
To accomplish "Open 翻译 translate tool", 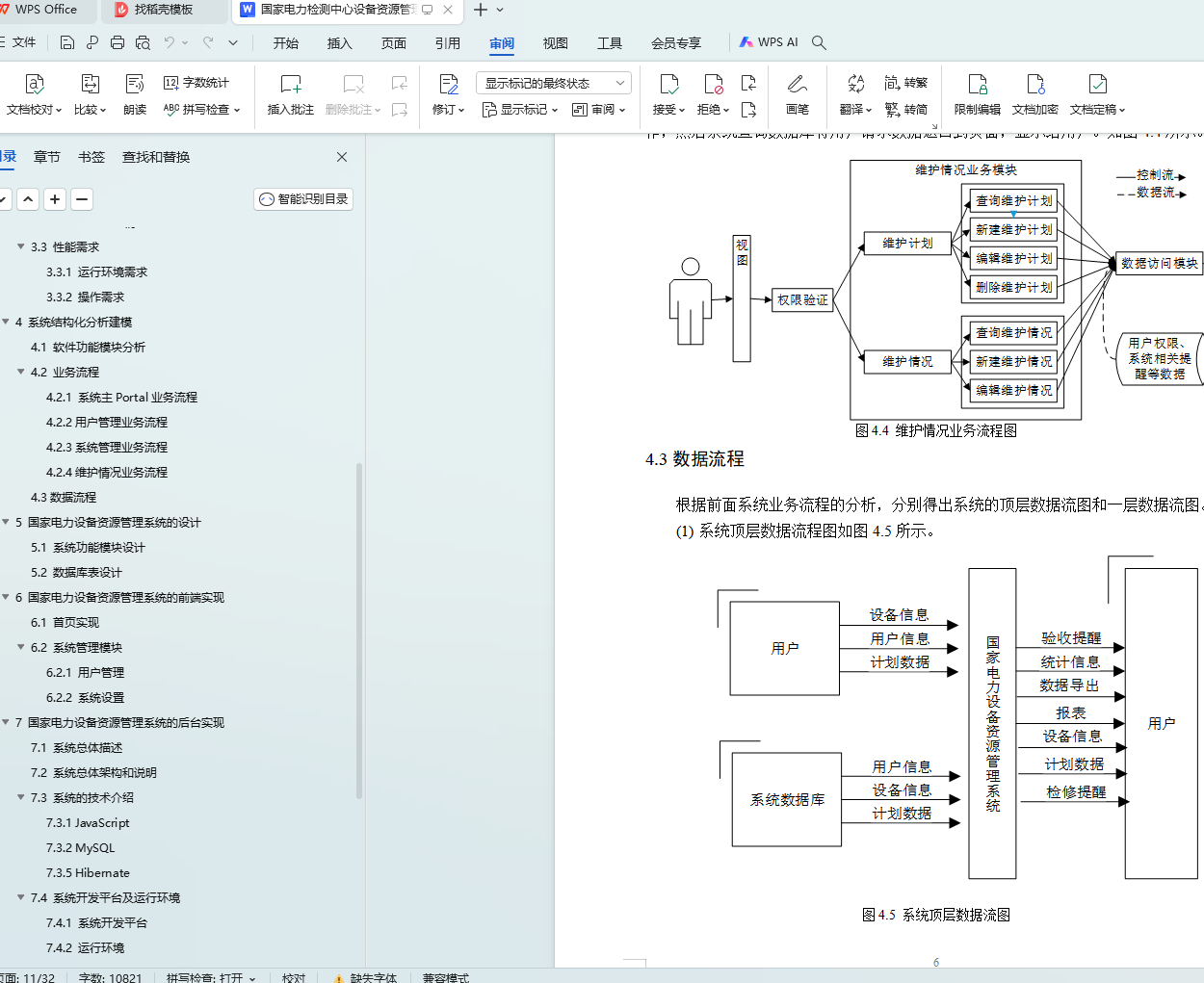I will (855, 95).
